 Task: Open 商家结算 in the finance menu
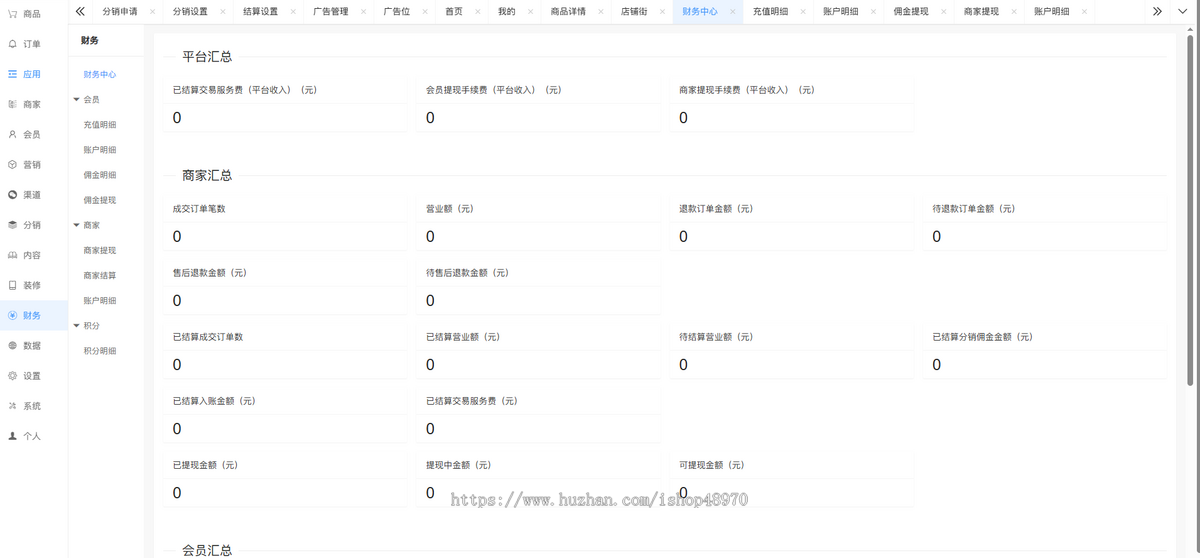(100, 275)
